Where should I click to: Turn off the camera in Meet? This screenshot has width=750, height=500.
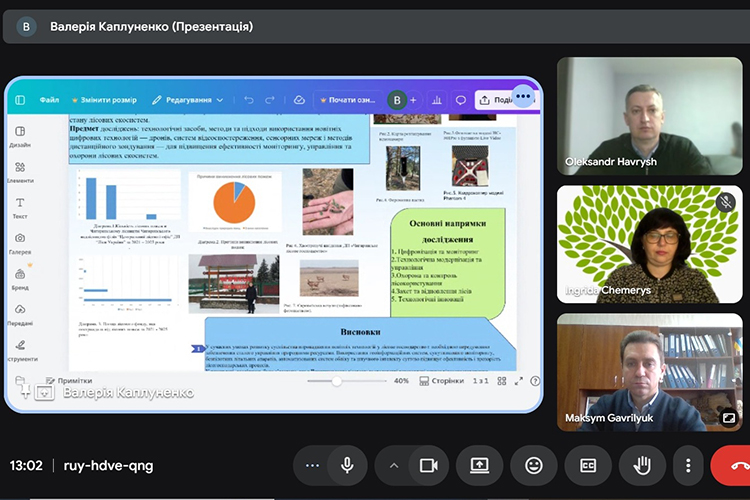[x=429, y=465]
